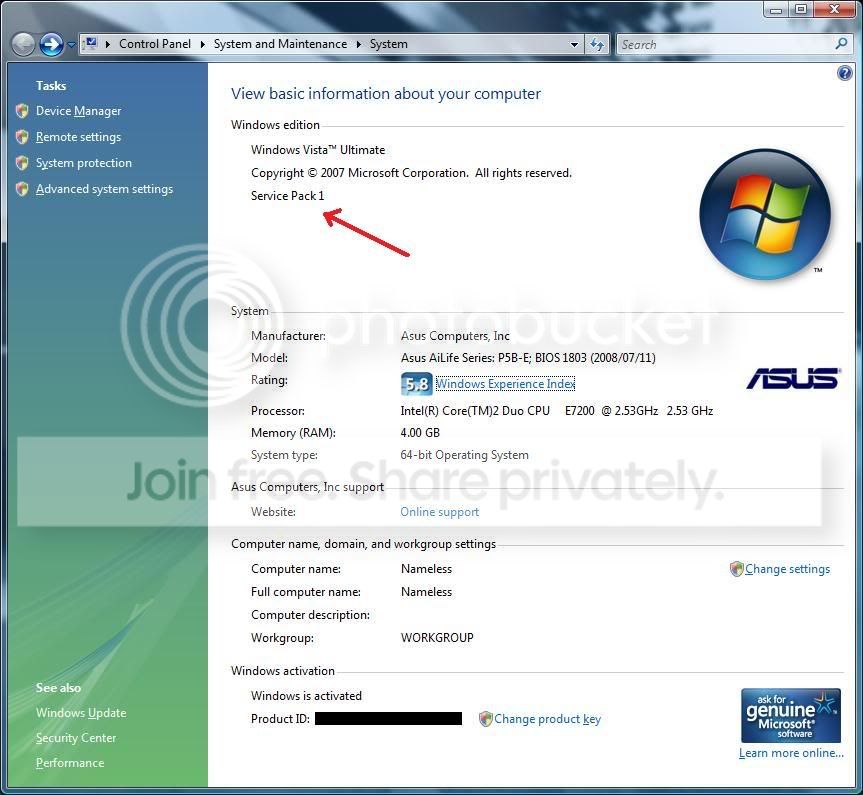Click the 64-bit Operating System text

465,455
